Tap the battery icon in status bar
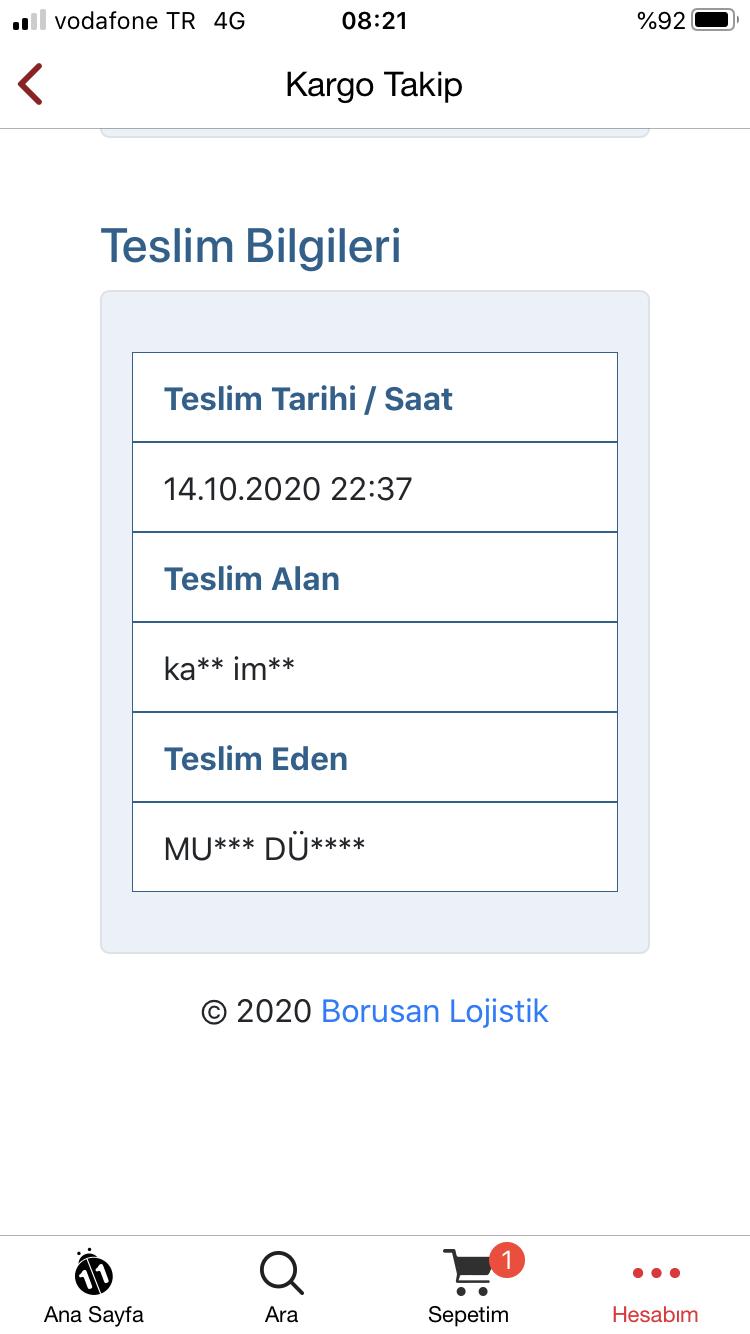Viewport: 750px width, 1334px height. 713,21
